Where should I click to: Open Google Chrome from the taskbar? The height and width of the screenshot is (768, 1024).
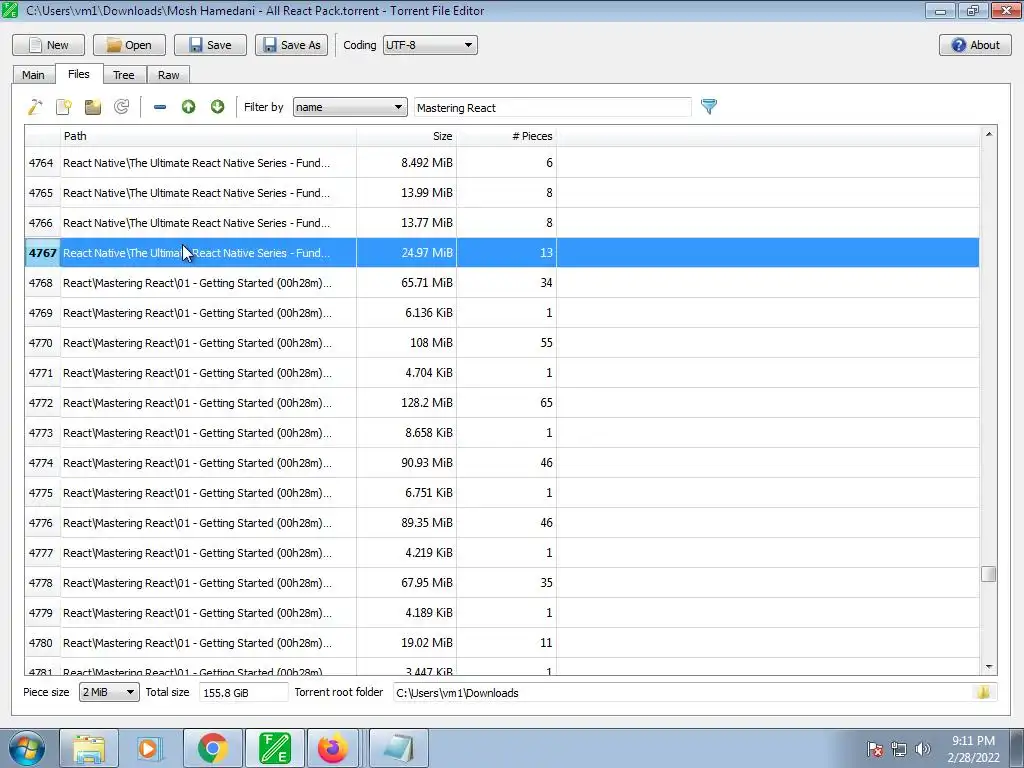[212, 748]
